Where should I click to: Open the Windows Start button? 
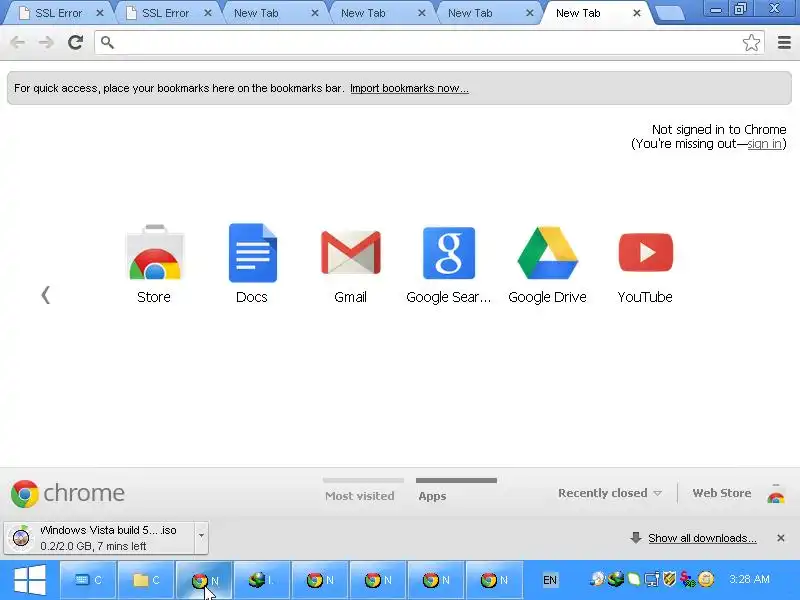pyautogui.click(x=30, y=580)
